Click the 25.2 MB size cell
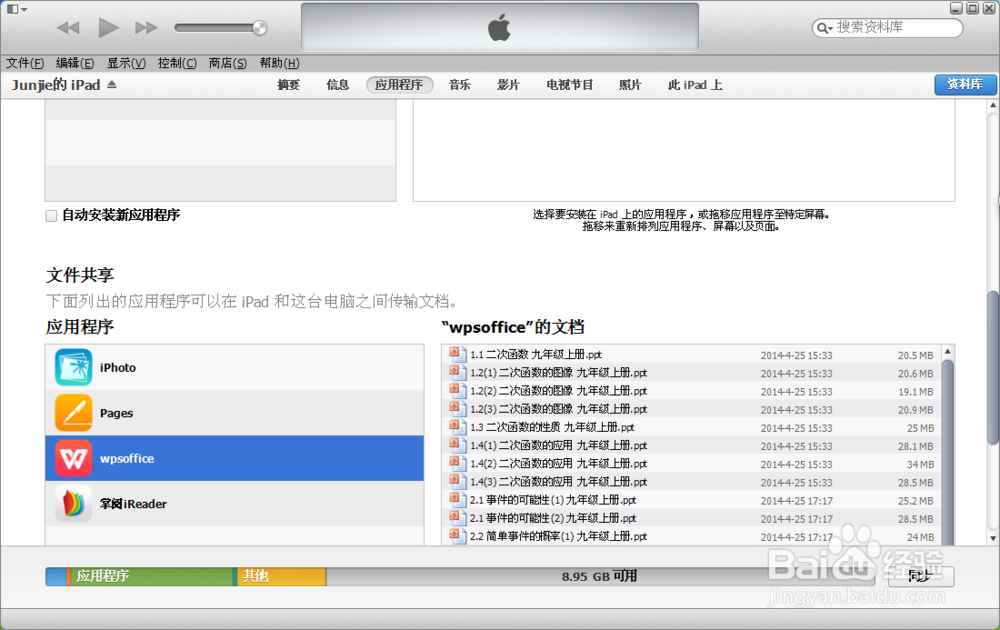Image resolution: width=1000 pixels, height=630 pixels. [x=915, y=501]
